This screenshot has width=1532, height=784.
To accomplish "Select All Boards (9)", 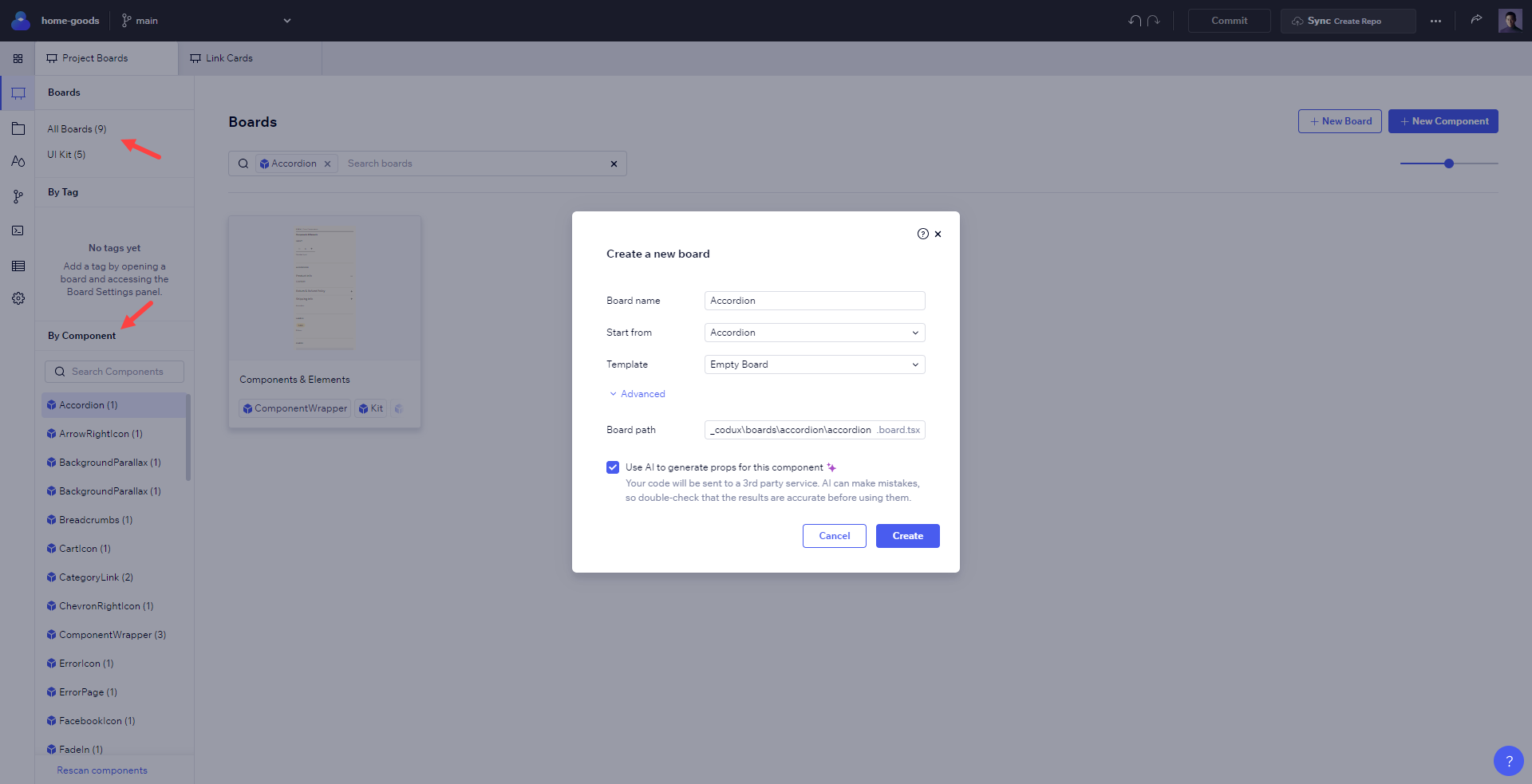I will [77, 129].
